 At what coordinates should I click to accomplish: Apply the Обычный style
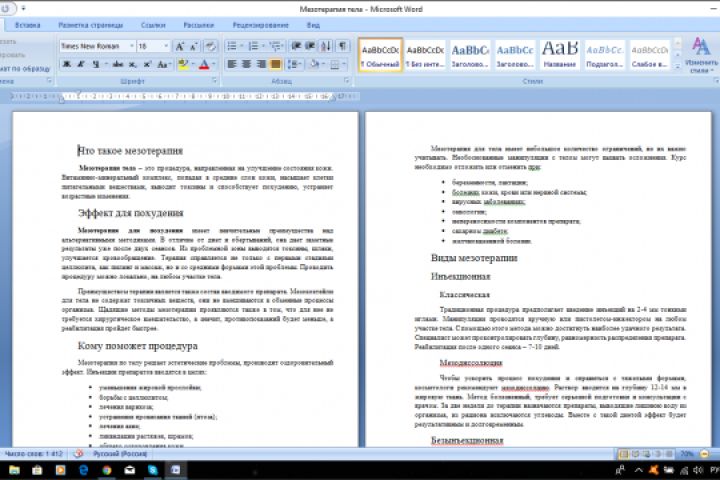pos(380,55)
